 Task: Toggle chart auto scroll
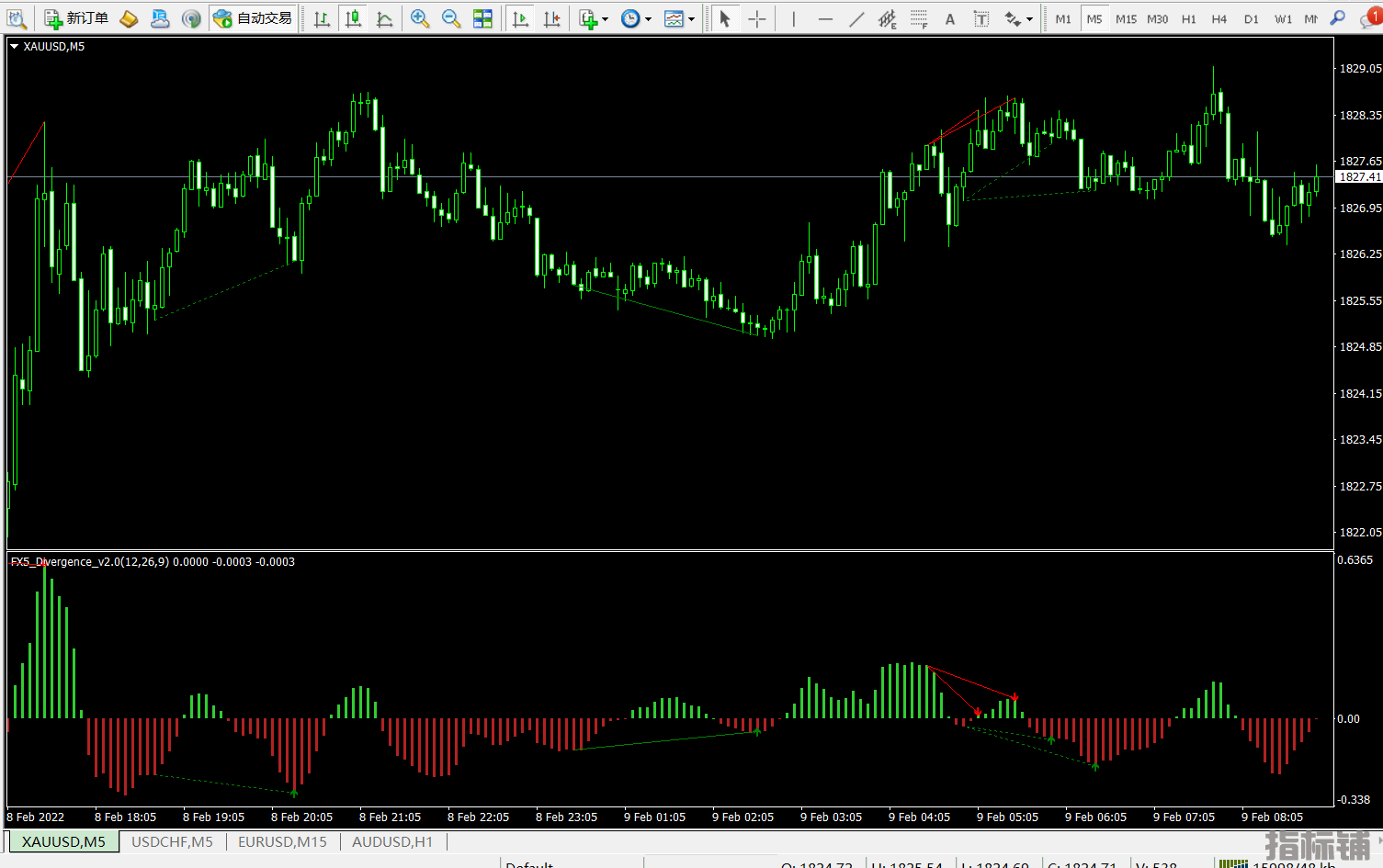pos(520,18)
